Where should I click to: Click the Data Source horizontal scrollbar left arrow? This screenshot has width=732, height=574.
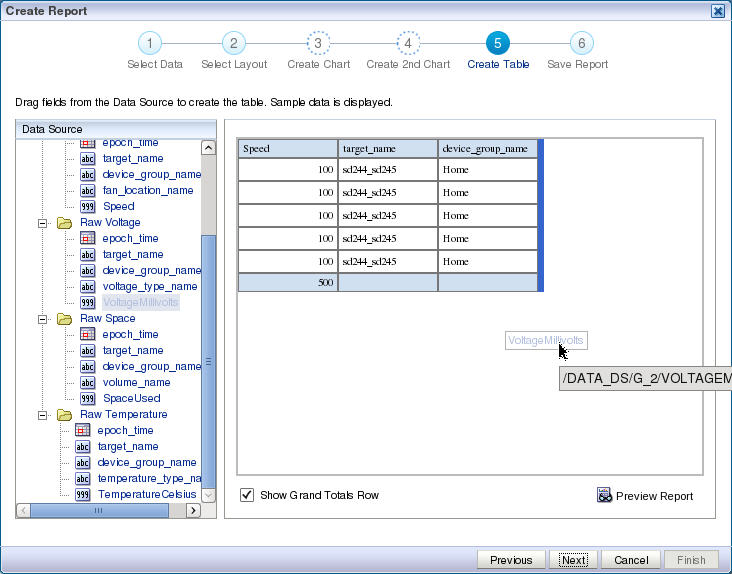(x=23, y=511)
